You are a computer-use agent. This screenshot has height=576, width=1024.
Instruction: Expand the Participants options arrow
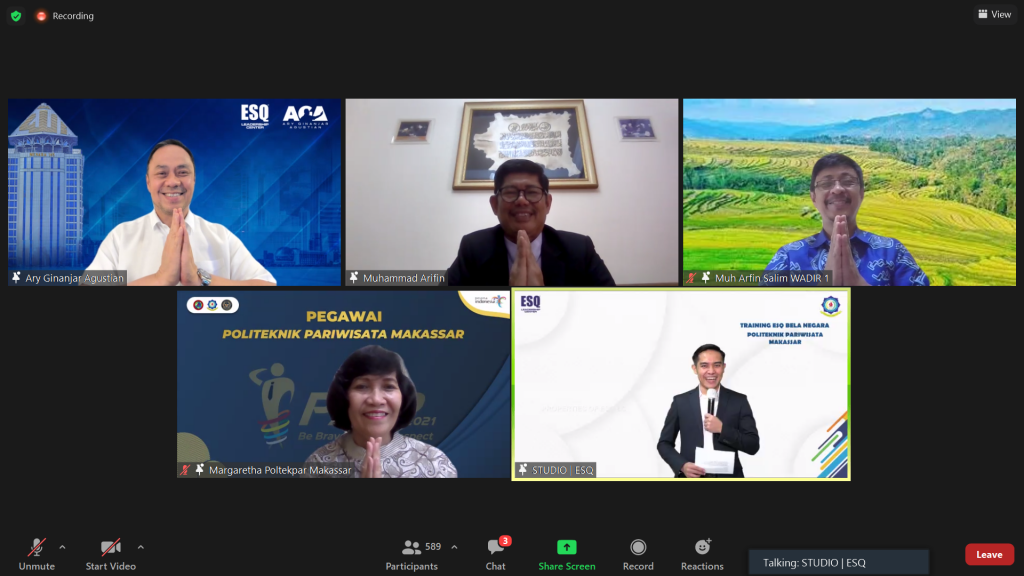pyautogui.click(x=454, y=547)
